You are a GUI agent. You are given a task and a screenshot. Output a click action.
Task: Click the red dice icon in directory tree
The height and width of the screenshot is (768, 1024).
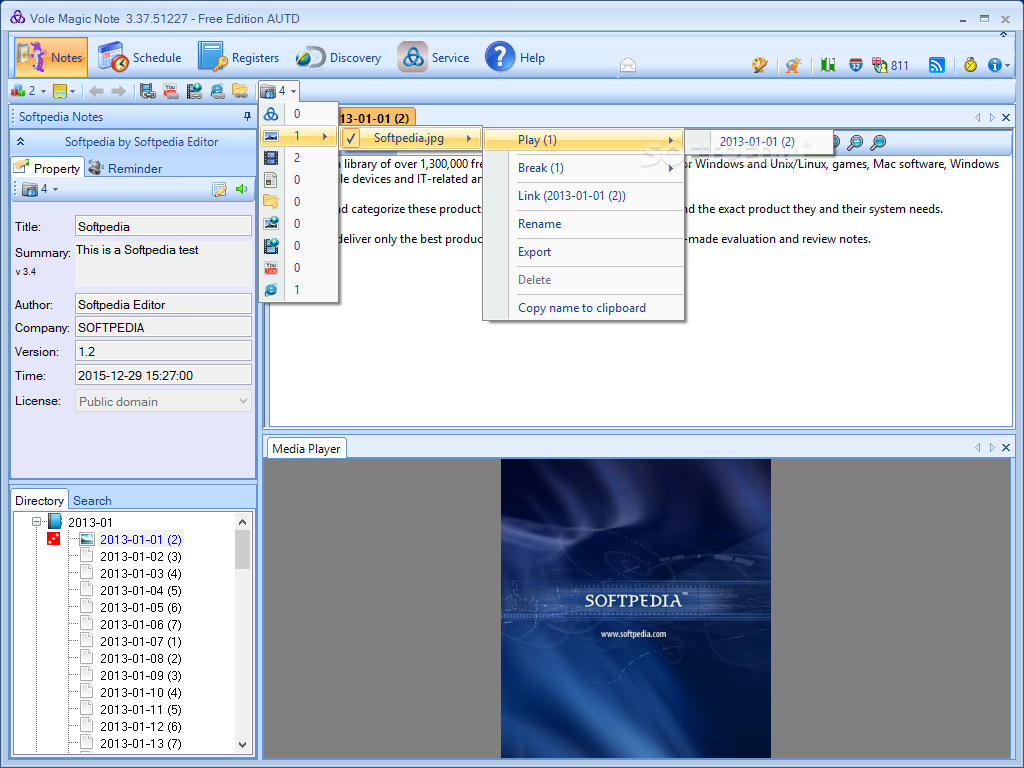(x=54, y=539)
